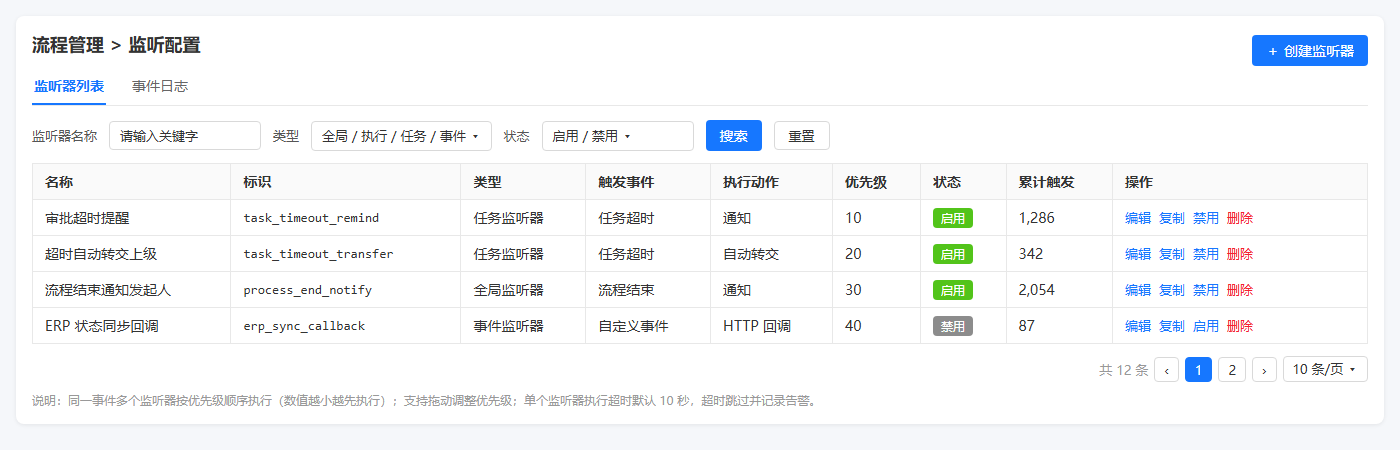
Task: Focus the 监听器名称 keyword input
Action: 185,136
